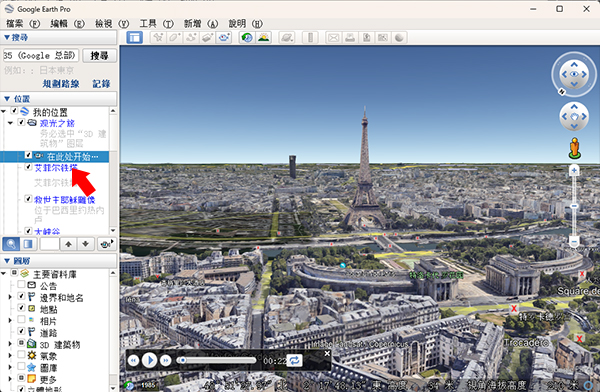The height and width of the screenshot is (392, 600).
Task: Click the Record a Tour camera icon
Action: pos(224,38)
